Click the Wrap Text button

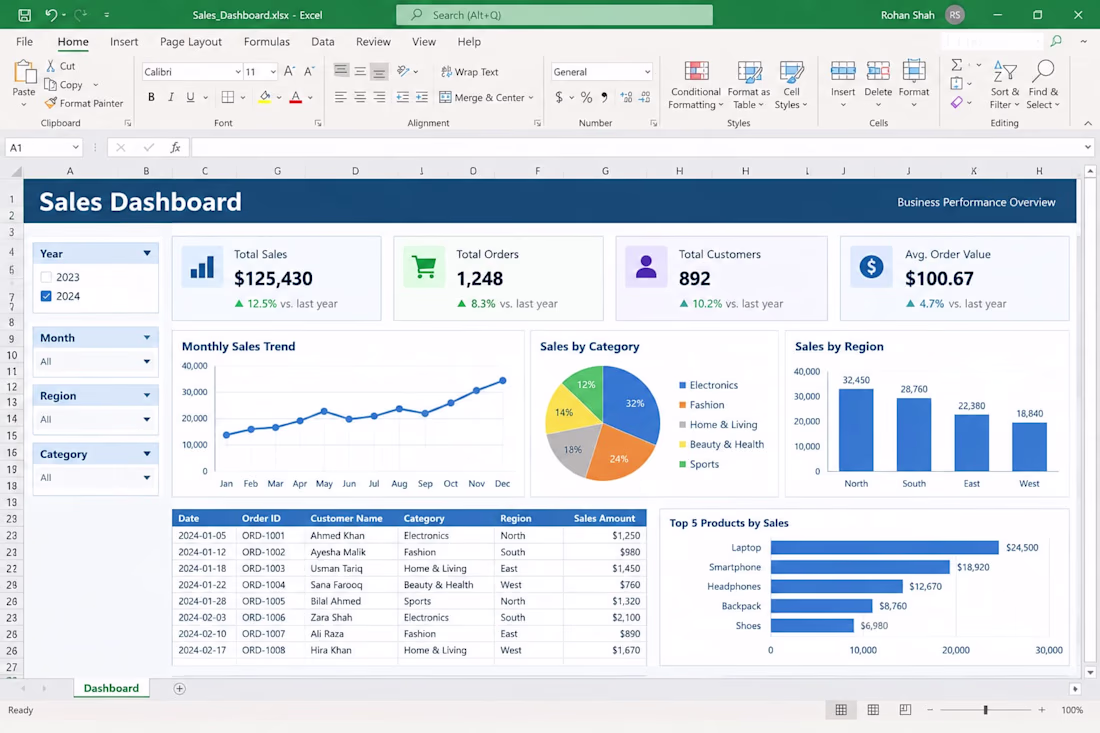pos(469,72)
